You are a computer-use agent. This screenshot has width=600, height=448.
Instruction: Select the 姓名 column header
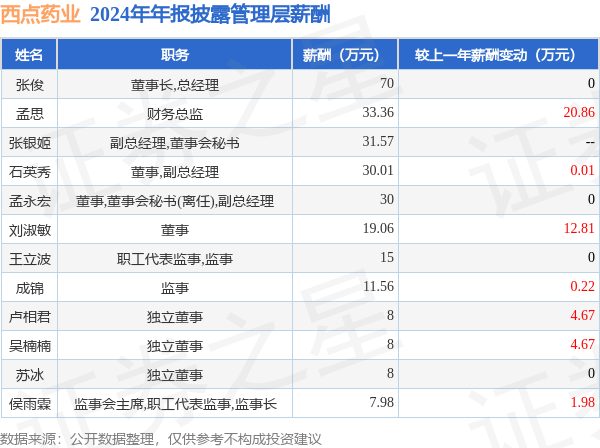point(29,55)
